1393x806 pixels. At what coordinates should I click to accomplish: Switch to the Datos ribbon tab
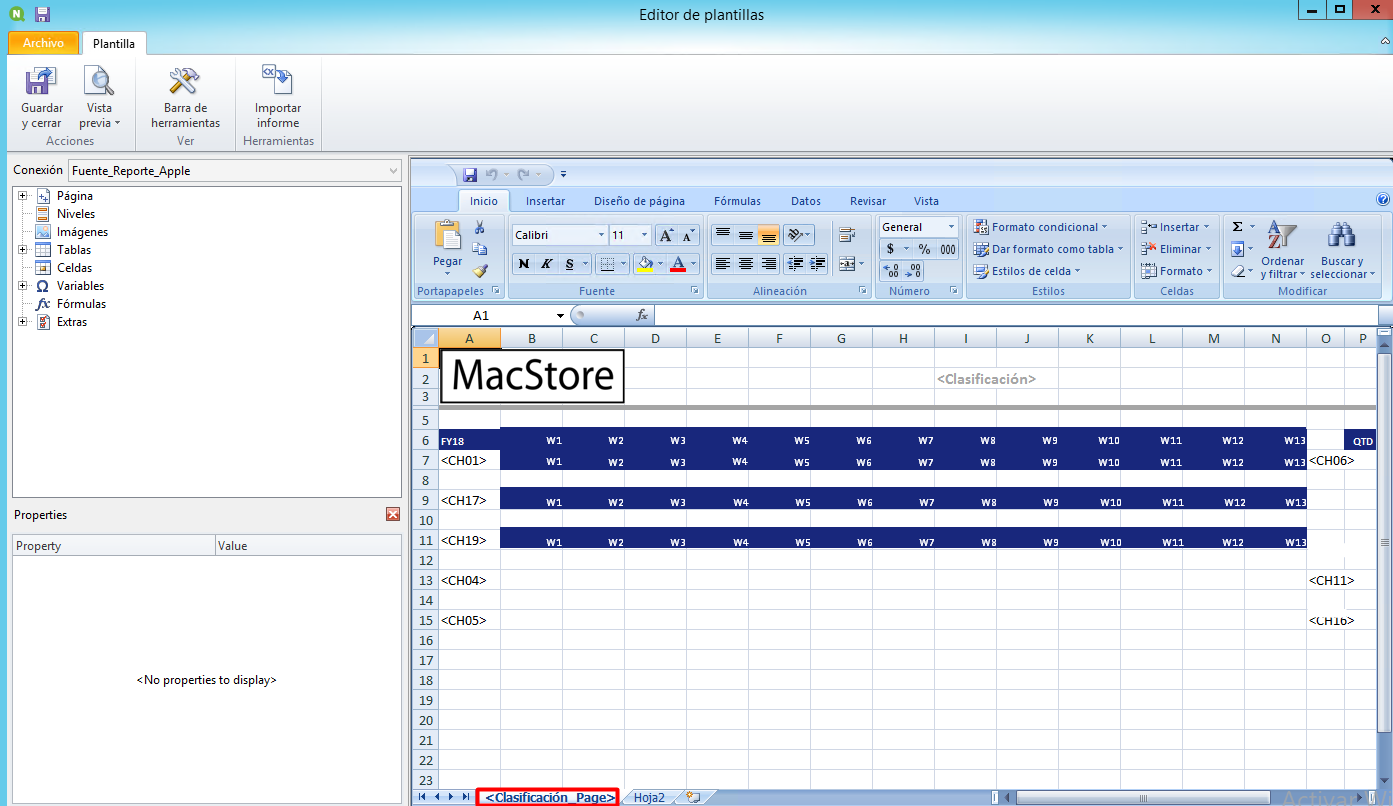(806, 201)
